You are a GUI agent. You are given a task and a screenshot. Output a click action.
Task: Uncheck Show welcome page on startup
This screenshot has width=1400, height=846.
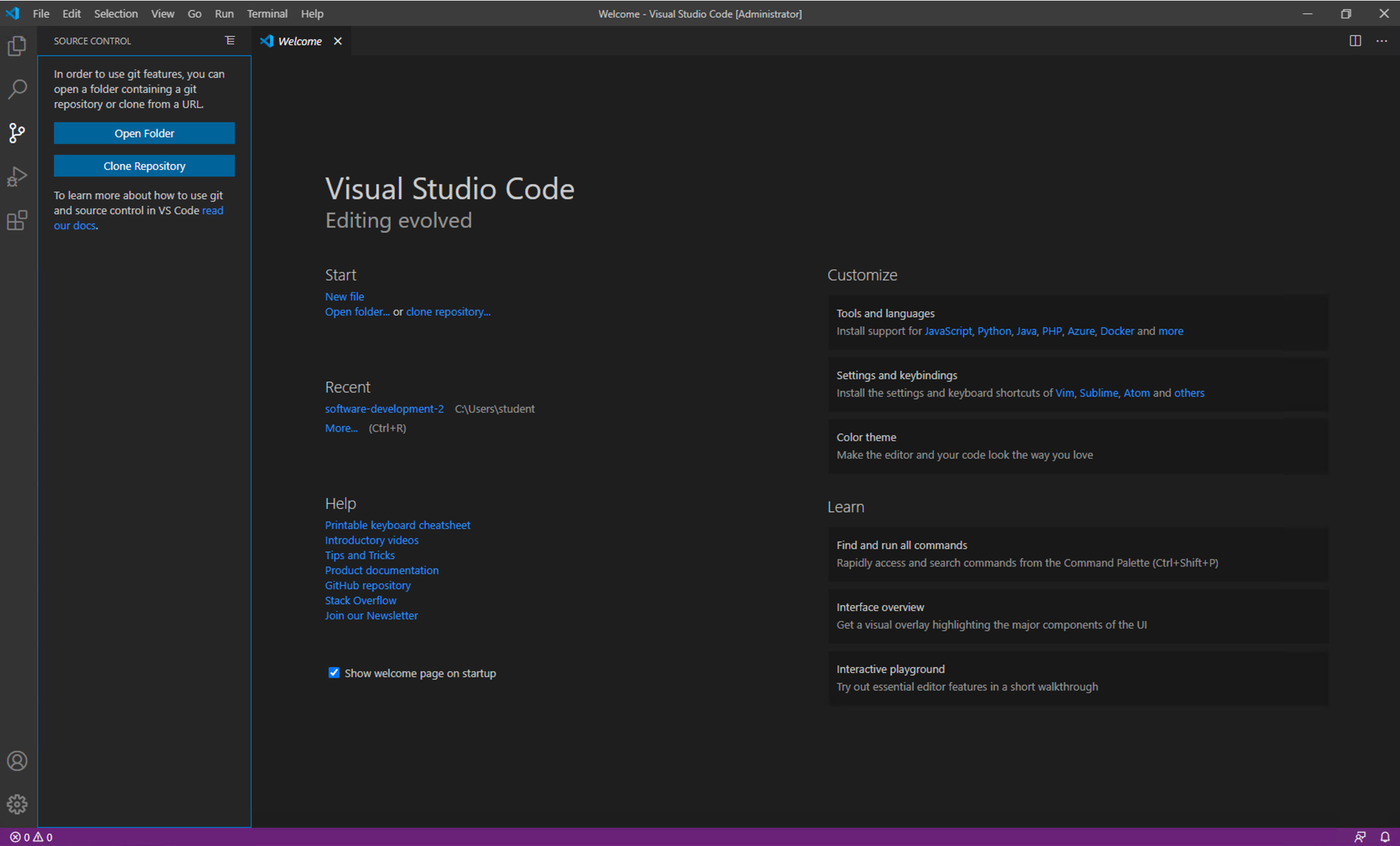(334, 673)
